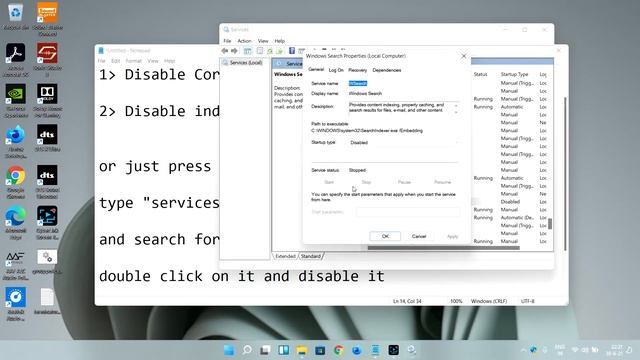This screenshot has width=640, height=360.
Task: Click the Forward arrow in Services toolbar
Action: pyautogui.click(x=234, y=51)
